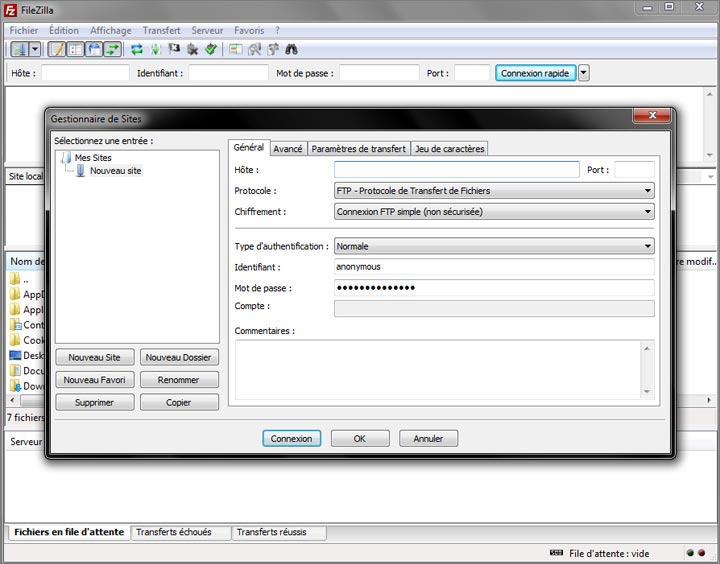Click the Supprimer button
The width and height of the screenshot is (720, 564).
[95, 402]
